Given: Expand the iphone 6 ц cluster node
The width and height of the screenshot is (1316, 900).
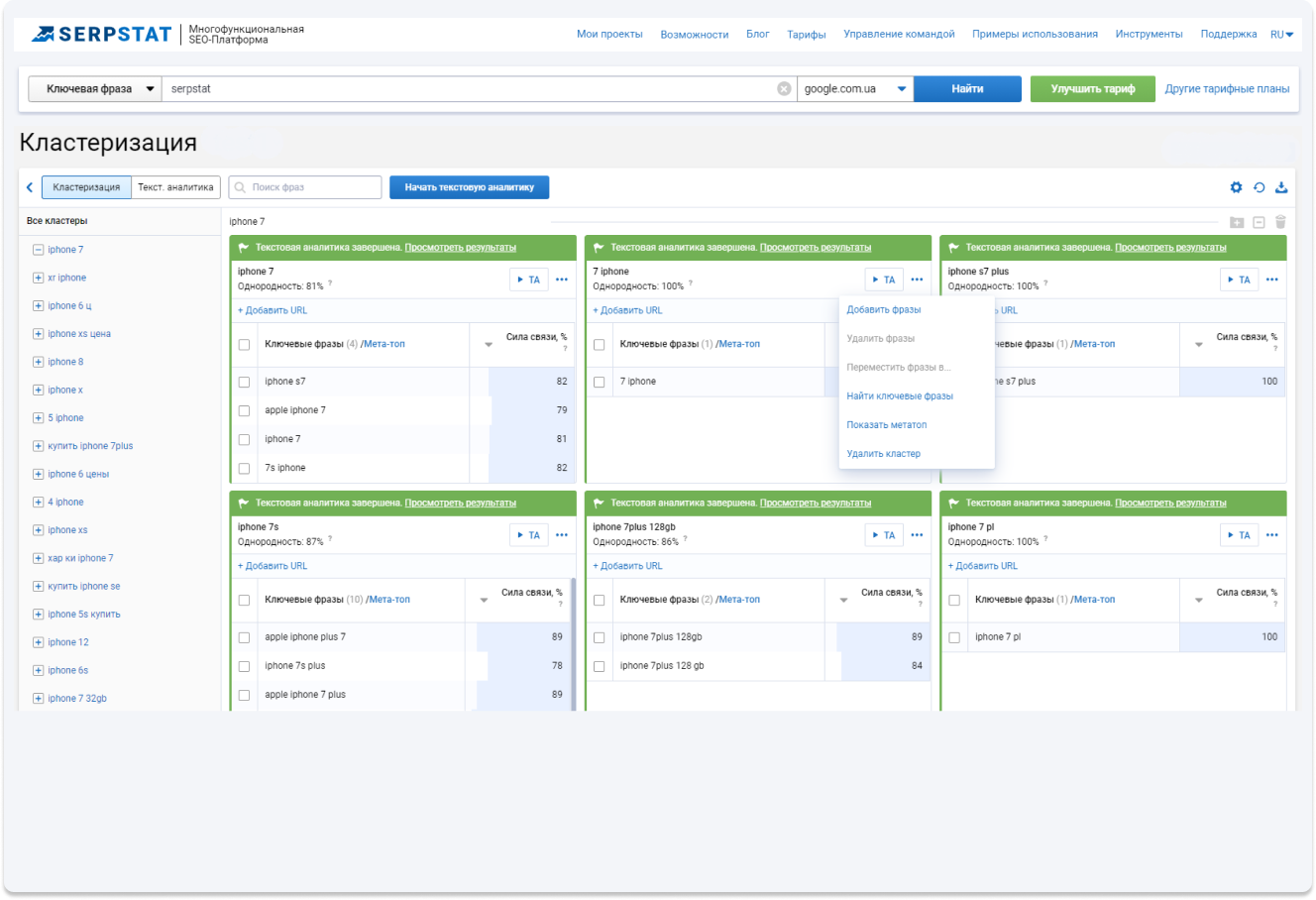Looking at the screenshot, I should point(38,306).
